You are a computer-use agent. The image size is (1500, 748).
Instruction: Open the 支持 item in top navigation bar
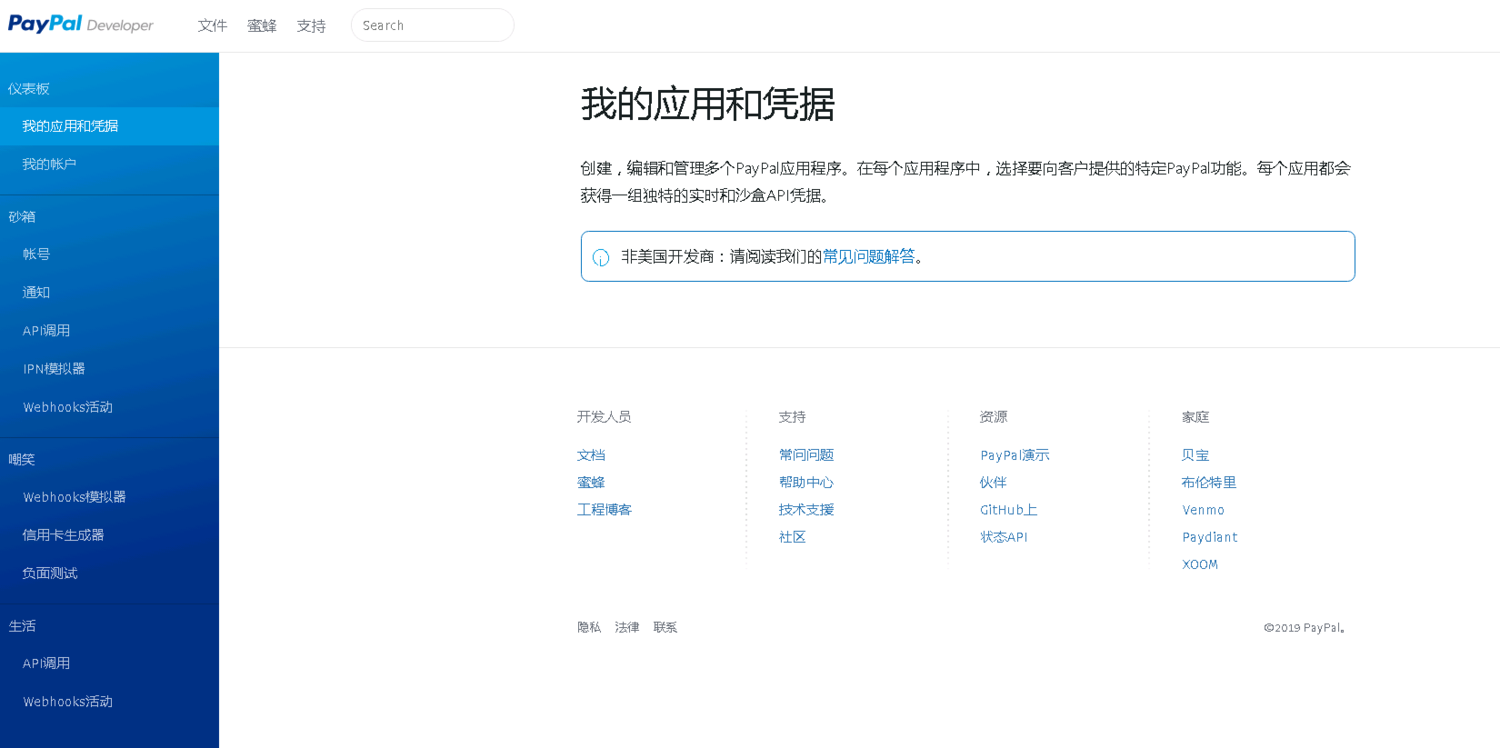click(311, 25)
